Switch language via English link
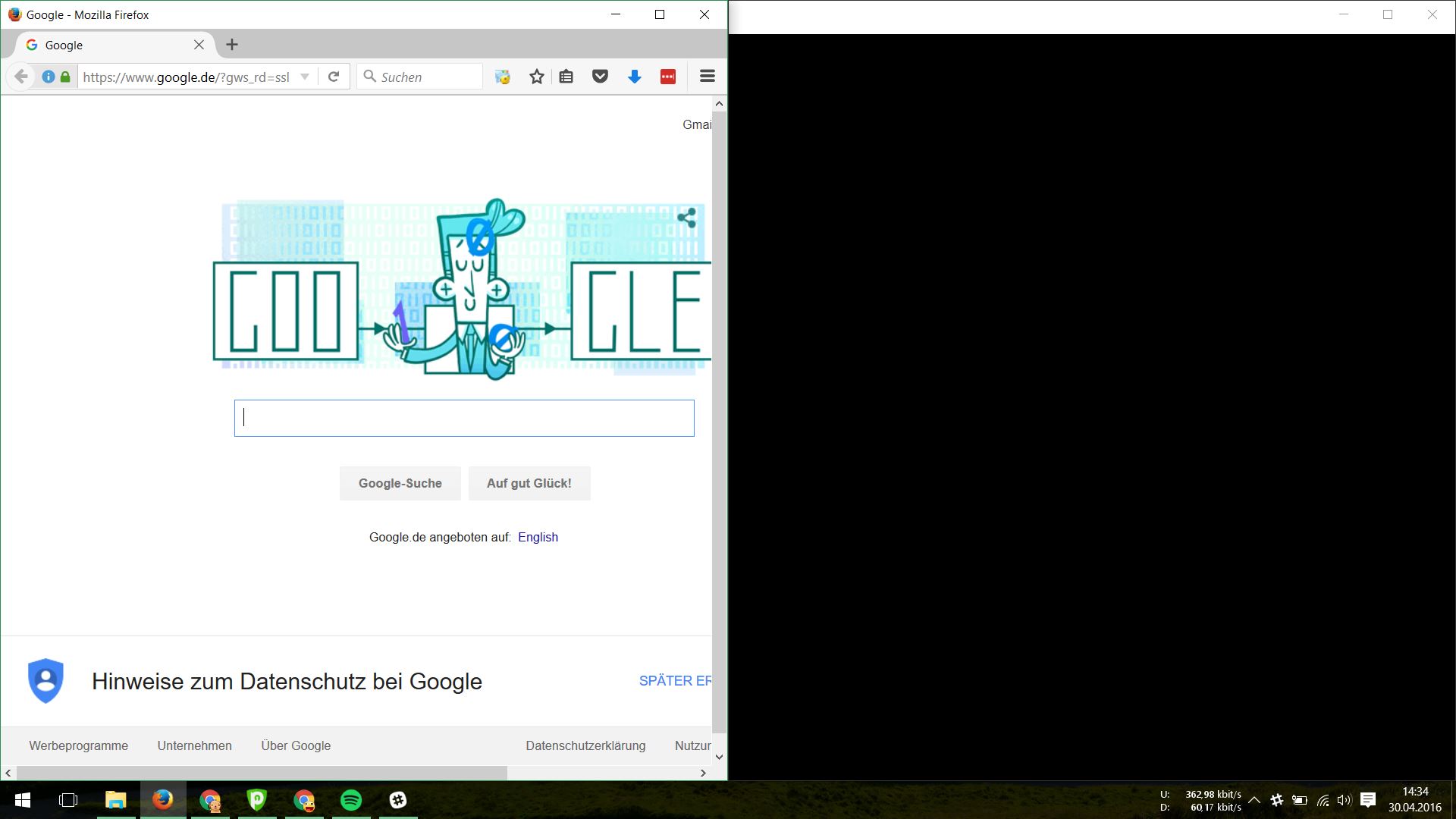The width and height of the screenshot is (1456, 819). pos(538,537)
